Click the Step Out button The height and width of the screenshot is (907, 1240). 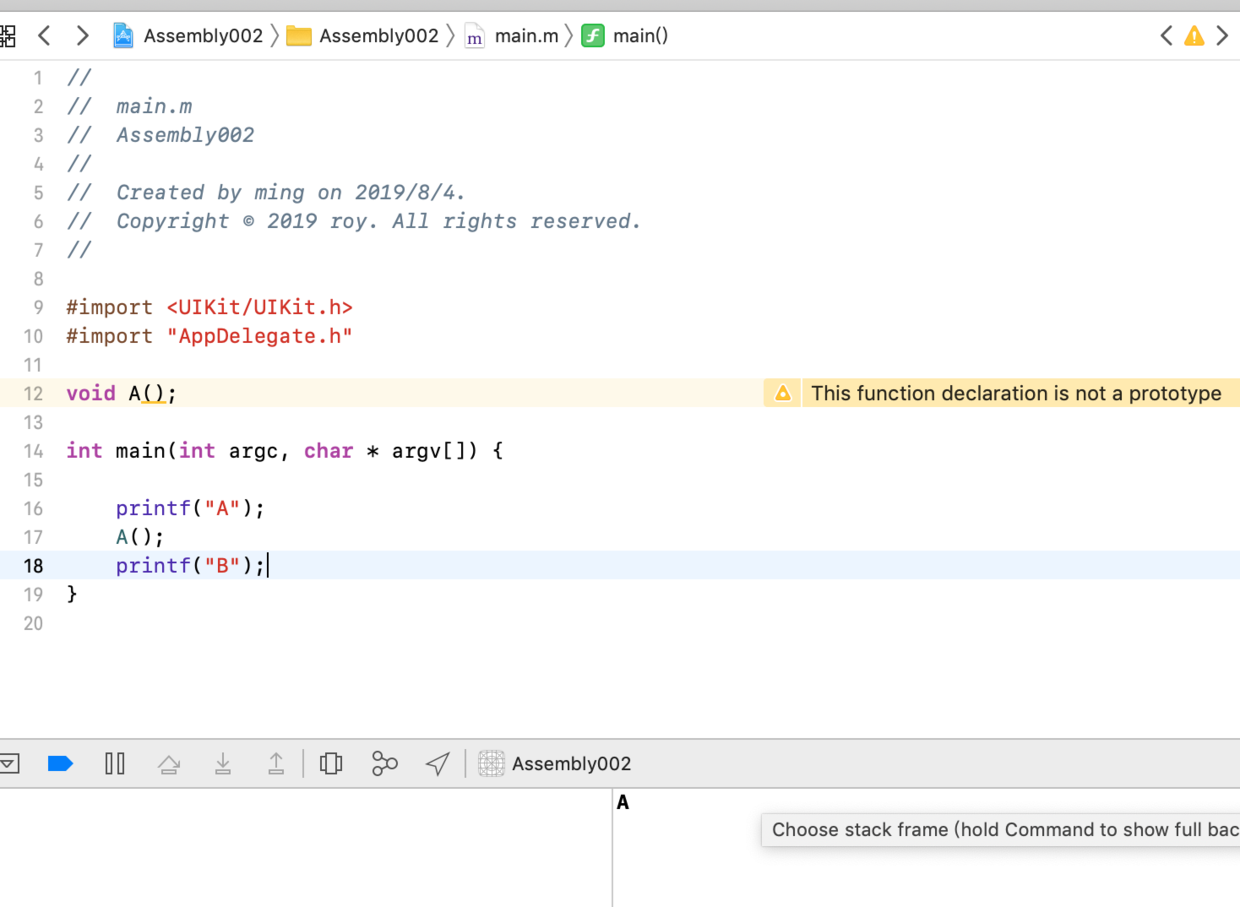pyautogui.click(x=276, y=764)
